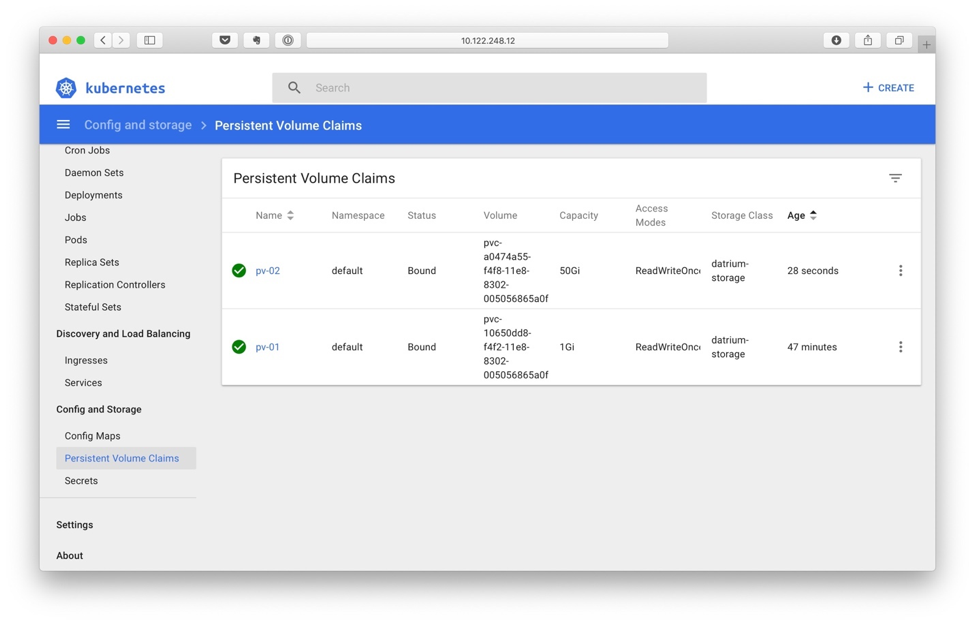Image resolution: width=974 pixels, height=622 pixels.
Task: Toggle the Safari sidebar button
Action: [150, 40]
